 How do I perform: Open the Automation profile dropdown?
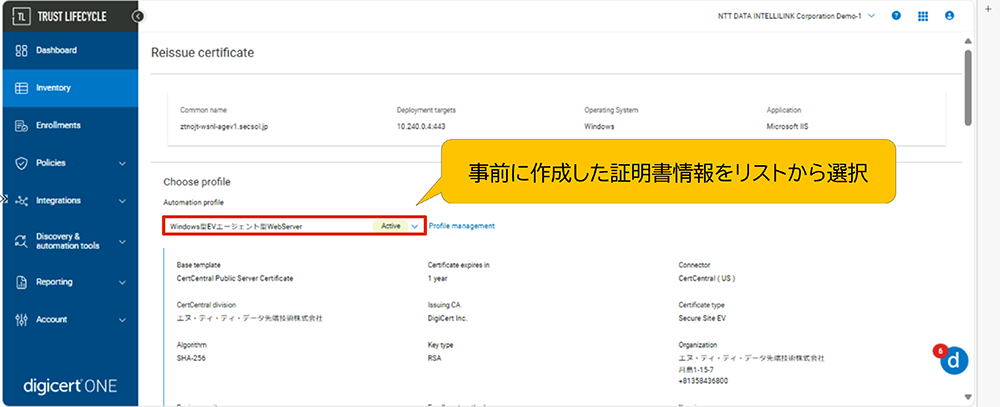pyautogui.click(x=294, y=226)
